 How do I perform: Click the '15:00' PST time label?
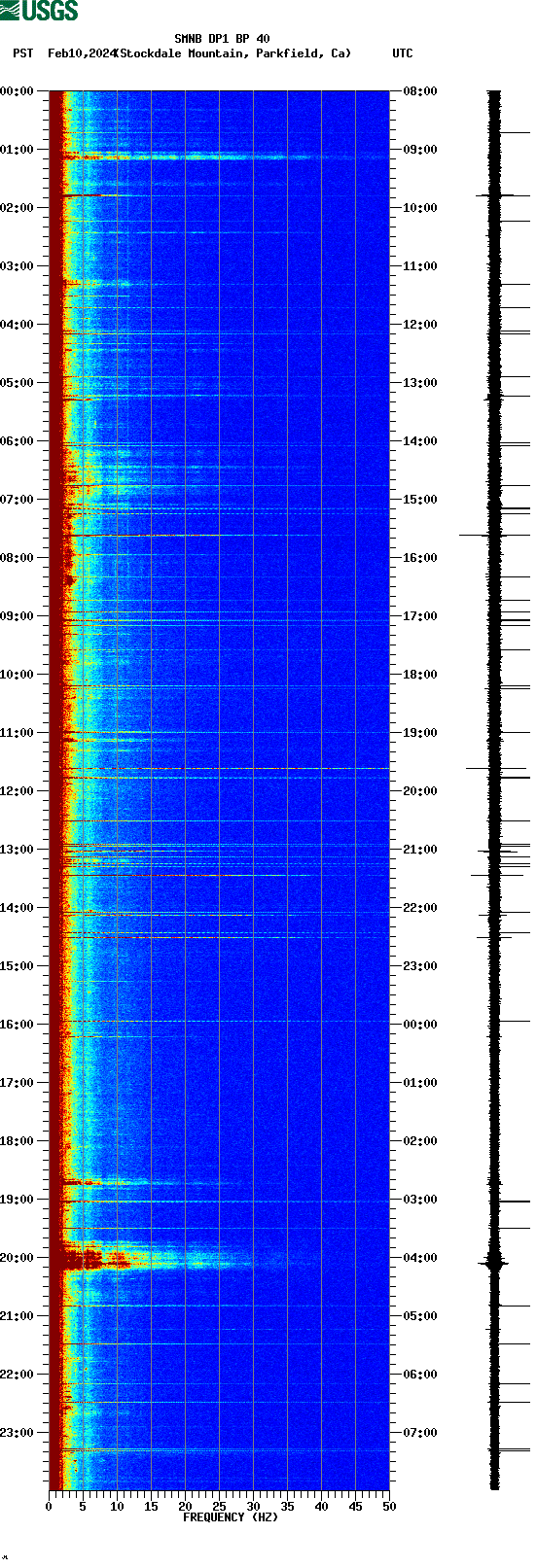[17, 966]
